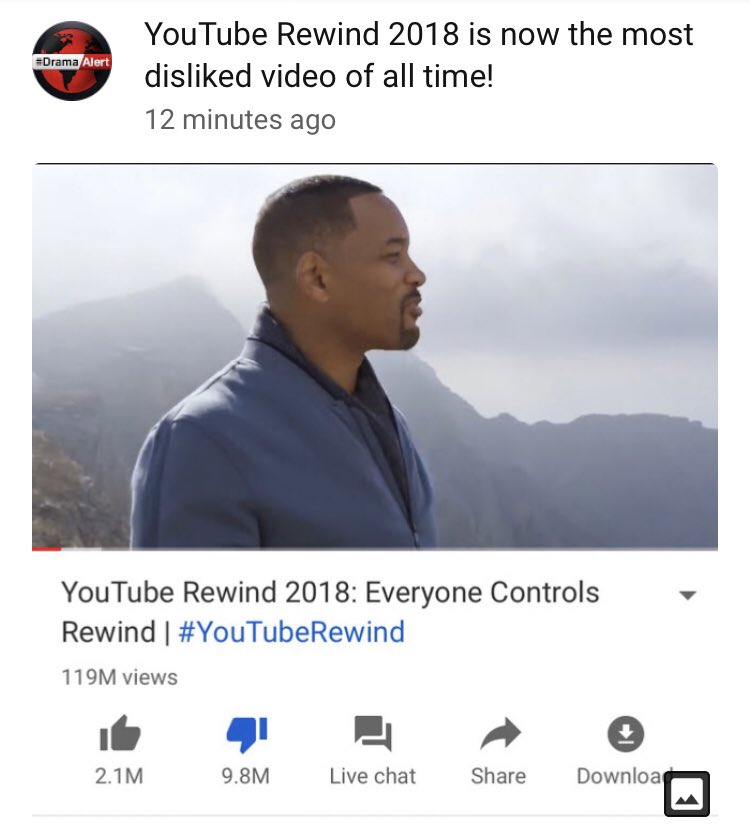Tap the Download arrow circle icon
The image size is (750, 825).
[625, 733]
